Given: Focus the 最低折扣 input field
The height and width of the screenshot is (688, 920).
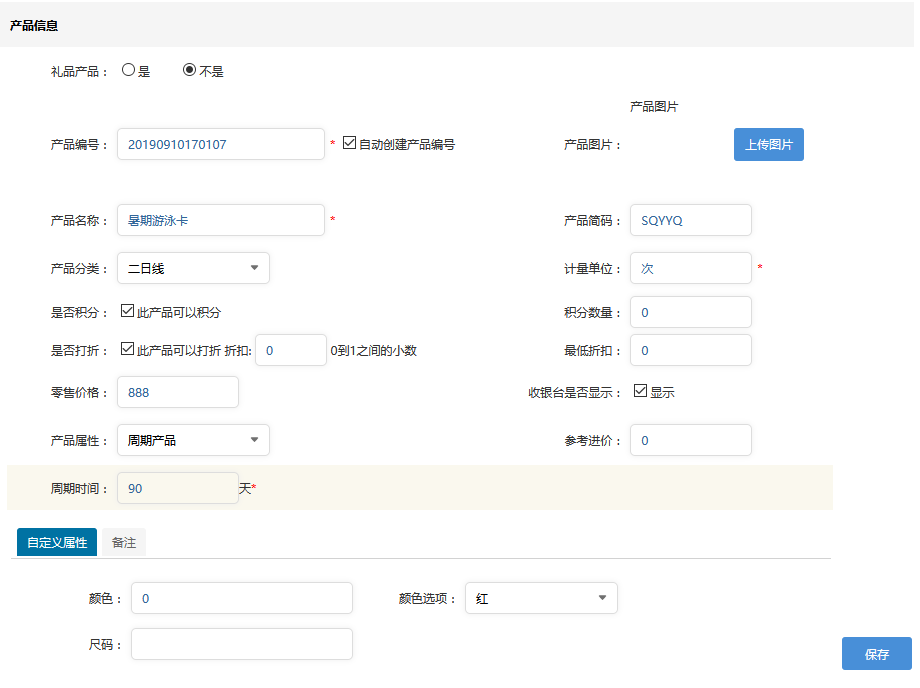Looking at the screenshot, I should coord(690,350).
